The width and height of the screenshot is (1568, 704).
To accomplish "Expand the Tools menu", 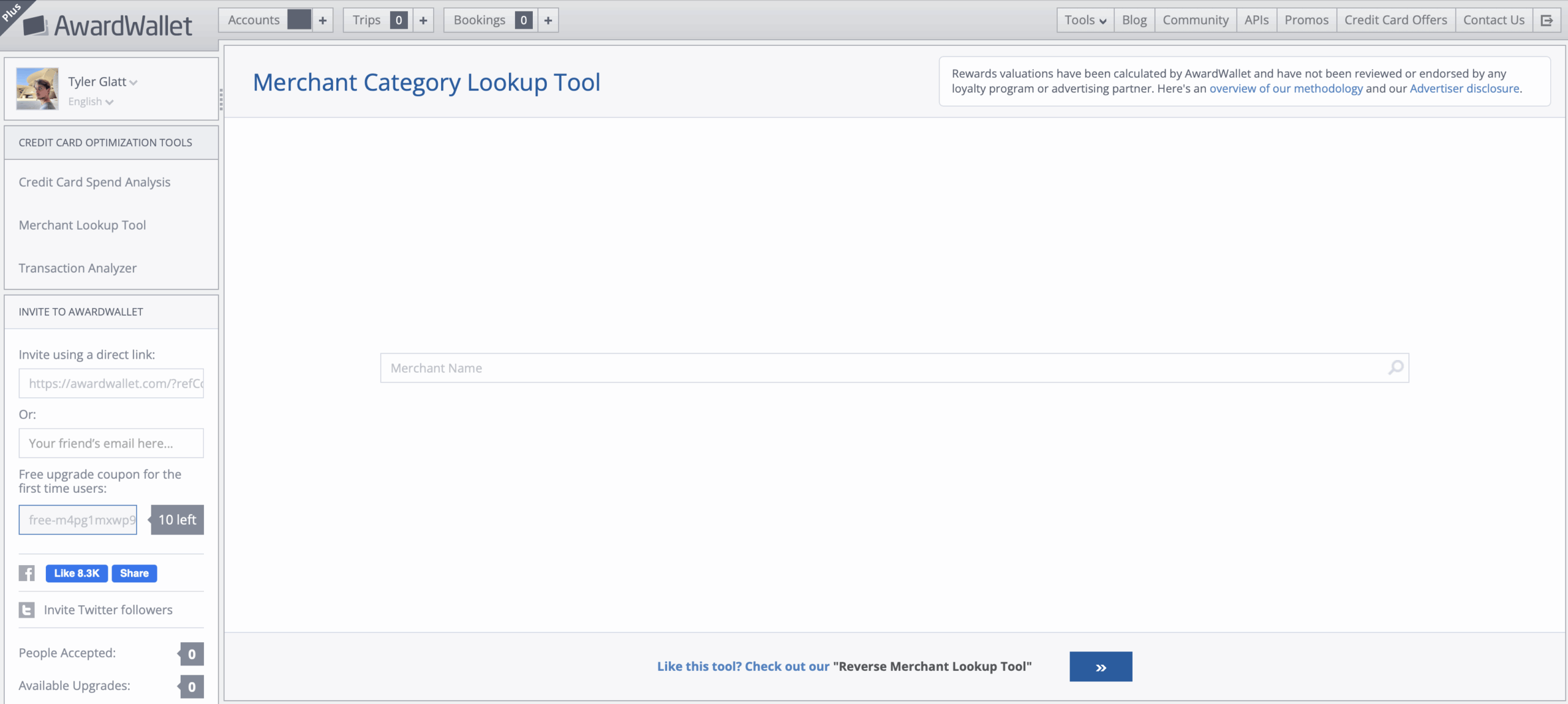I will point(1085,20).
